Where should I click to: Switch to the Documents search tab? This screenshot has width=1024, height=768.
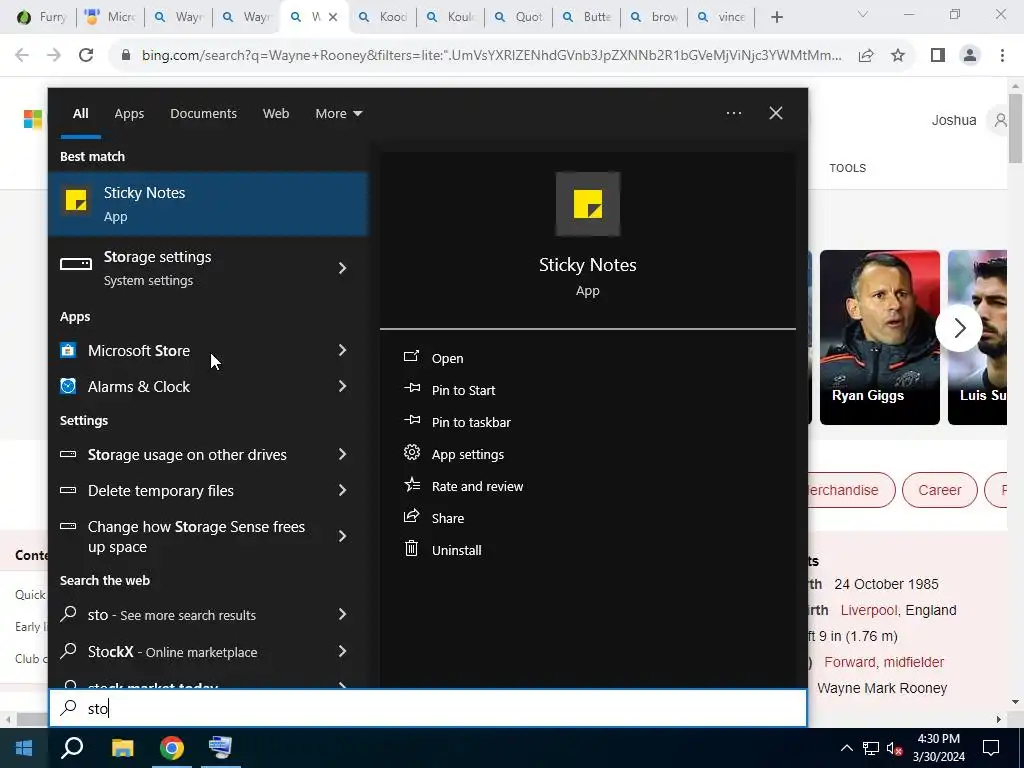tap(203, 114)
